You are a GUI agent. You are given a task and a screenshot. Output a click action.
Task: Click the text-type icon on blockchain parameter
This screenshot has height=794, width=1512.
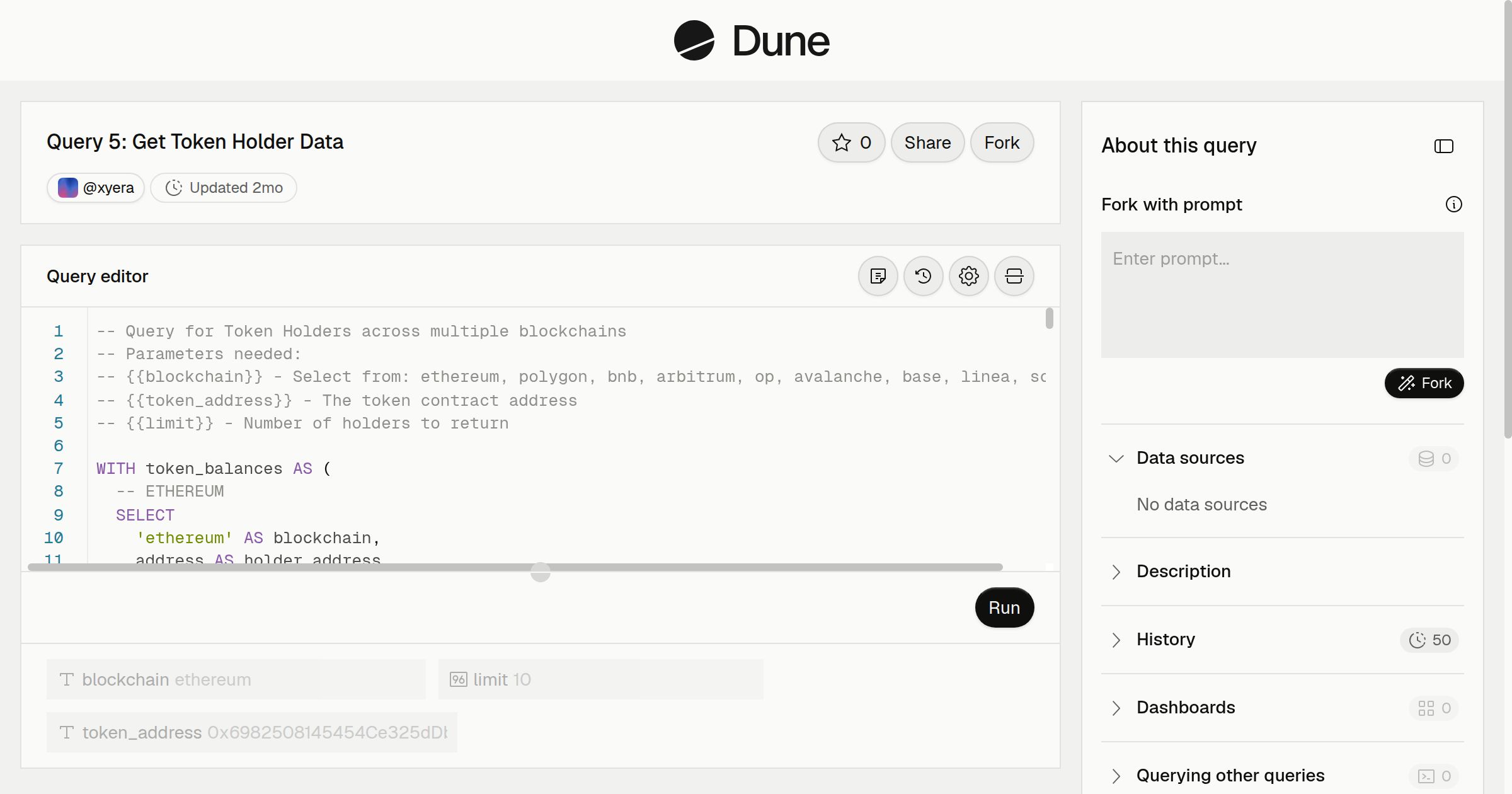point(67,679)
